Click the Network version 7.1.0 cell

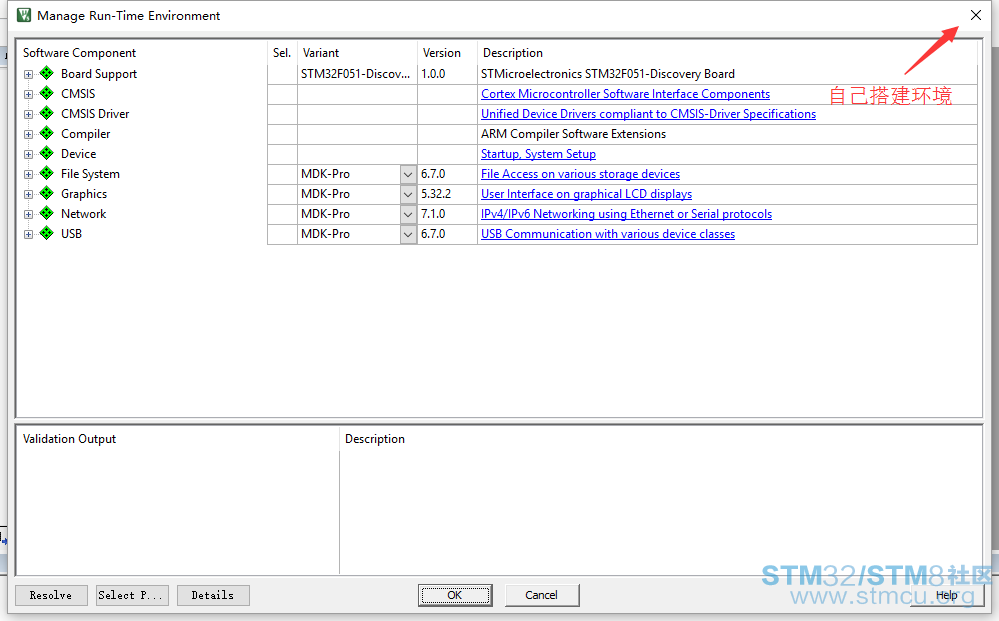[x=447, y=214]
